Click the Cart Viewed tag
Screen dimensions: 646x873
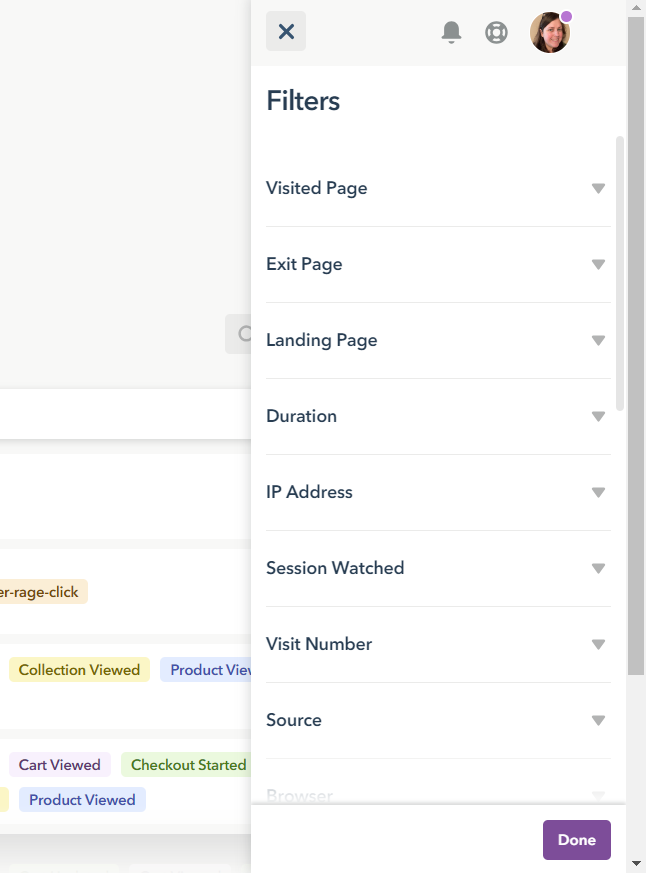(x=60, y=765)
